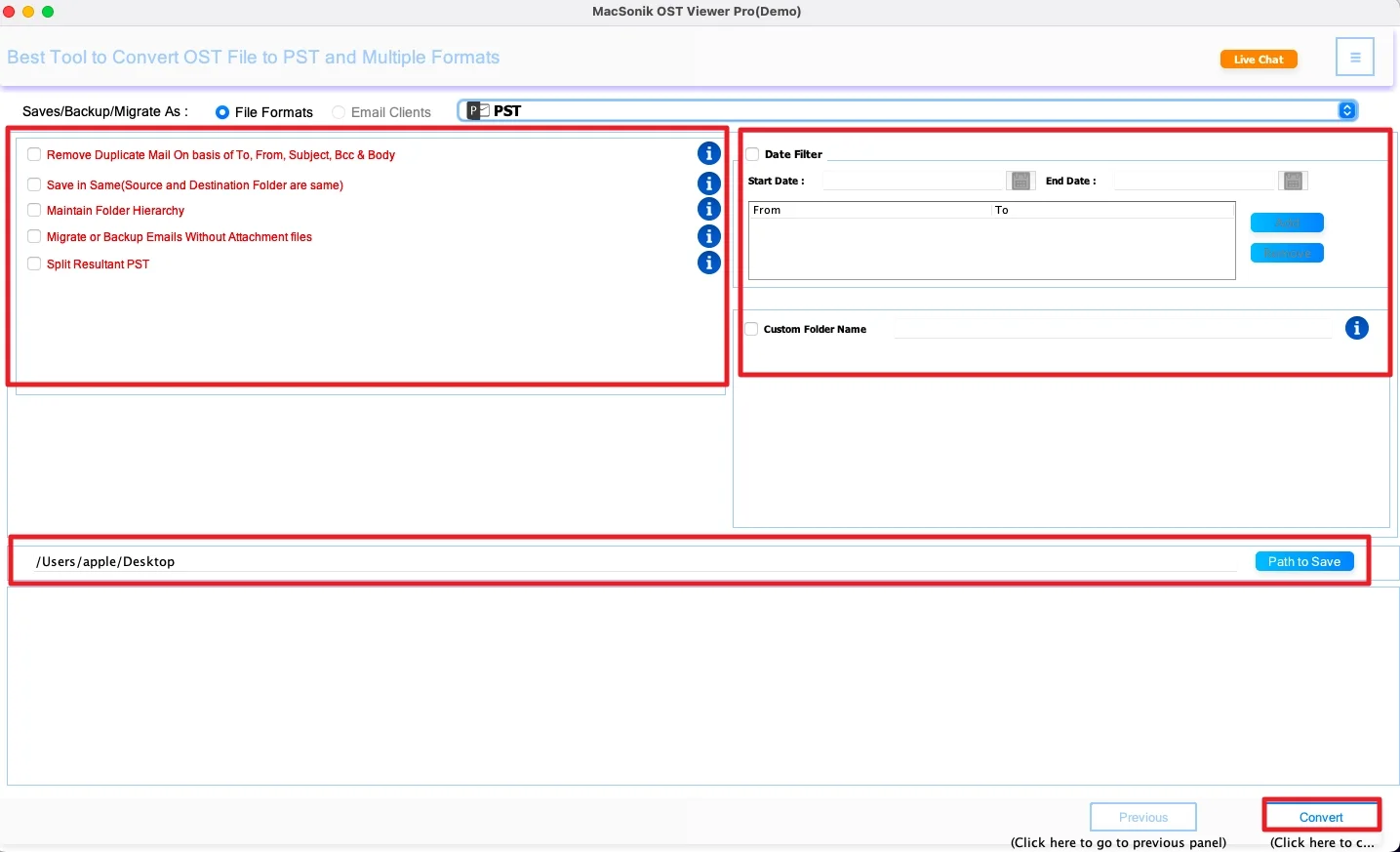Click info icon for Custom Folder Name
Image resolution: width=1400 pixels, height=852 pixels.
1357,328
